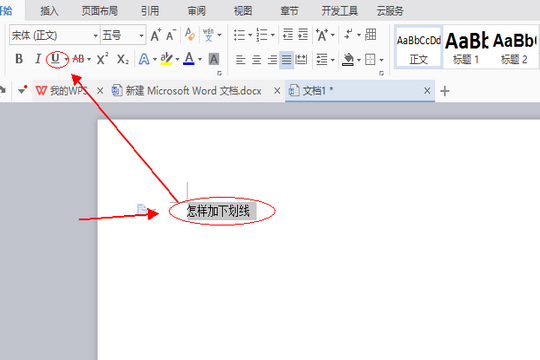This screenshot has height=360, width=540.
Task: Apply strikethrough AB formatting
Action: 79,59
